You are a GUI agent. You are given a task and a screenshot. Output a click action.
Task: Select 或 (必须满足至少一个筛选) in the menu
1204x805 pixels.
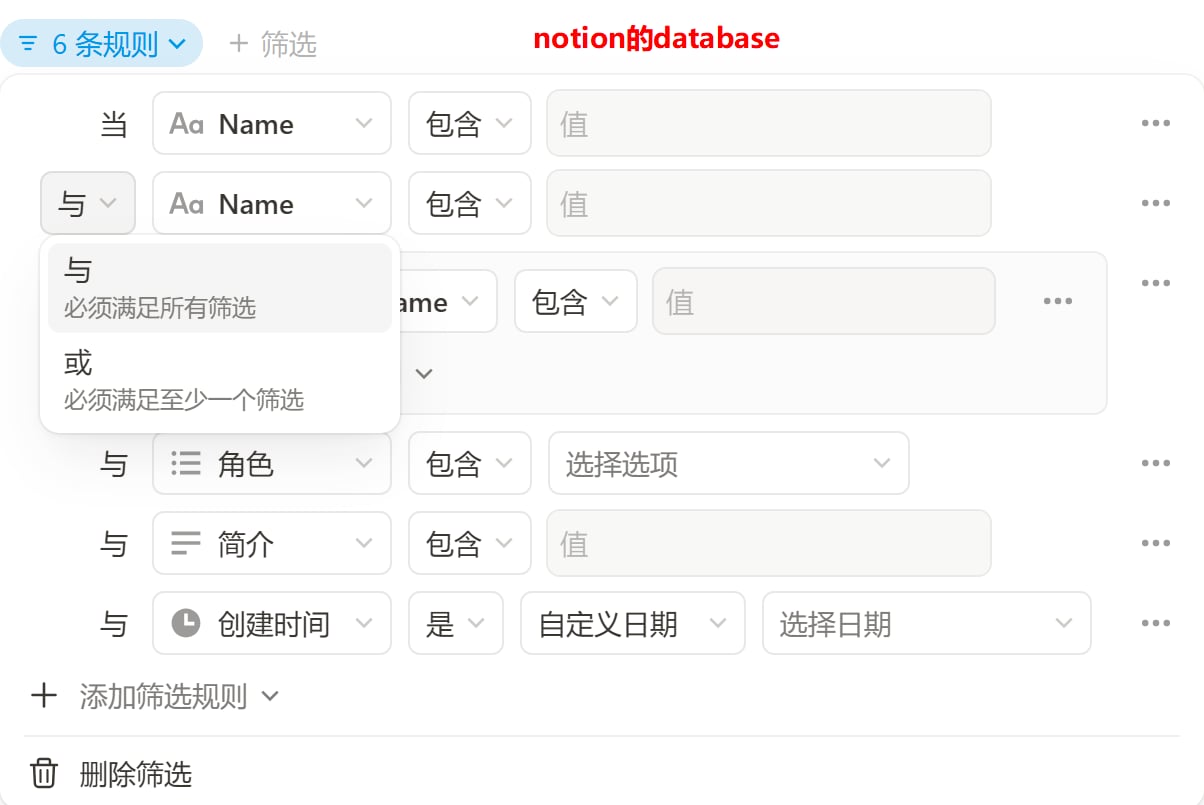219,380
